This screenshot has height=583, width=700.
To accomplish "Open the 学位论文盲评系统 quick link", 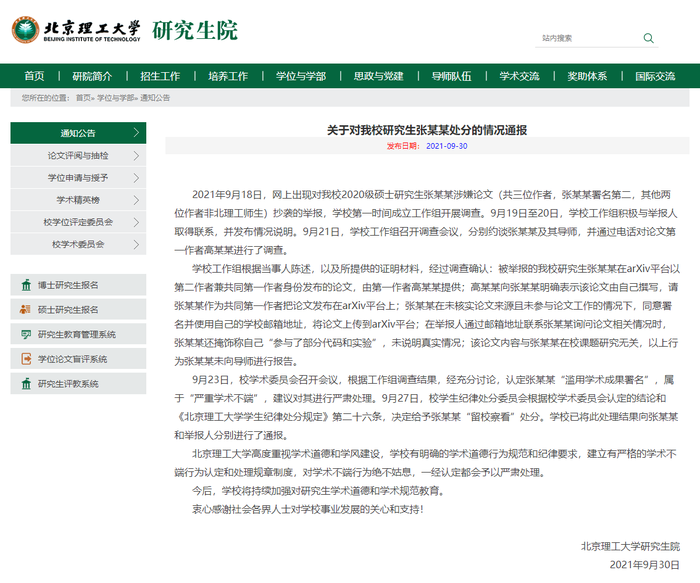I will click(78, 359).
